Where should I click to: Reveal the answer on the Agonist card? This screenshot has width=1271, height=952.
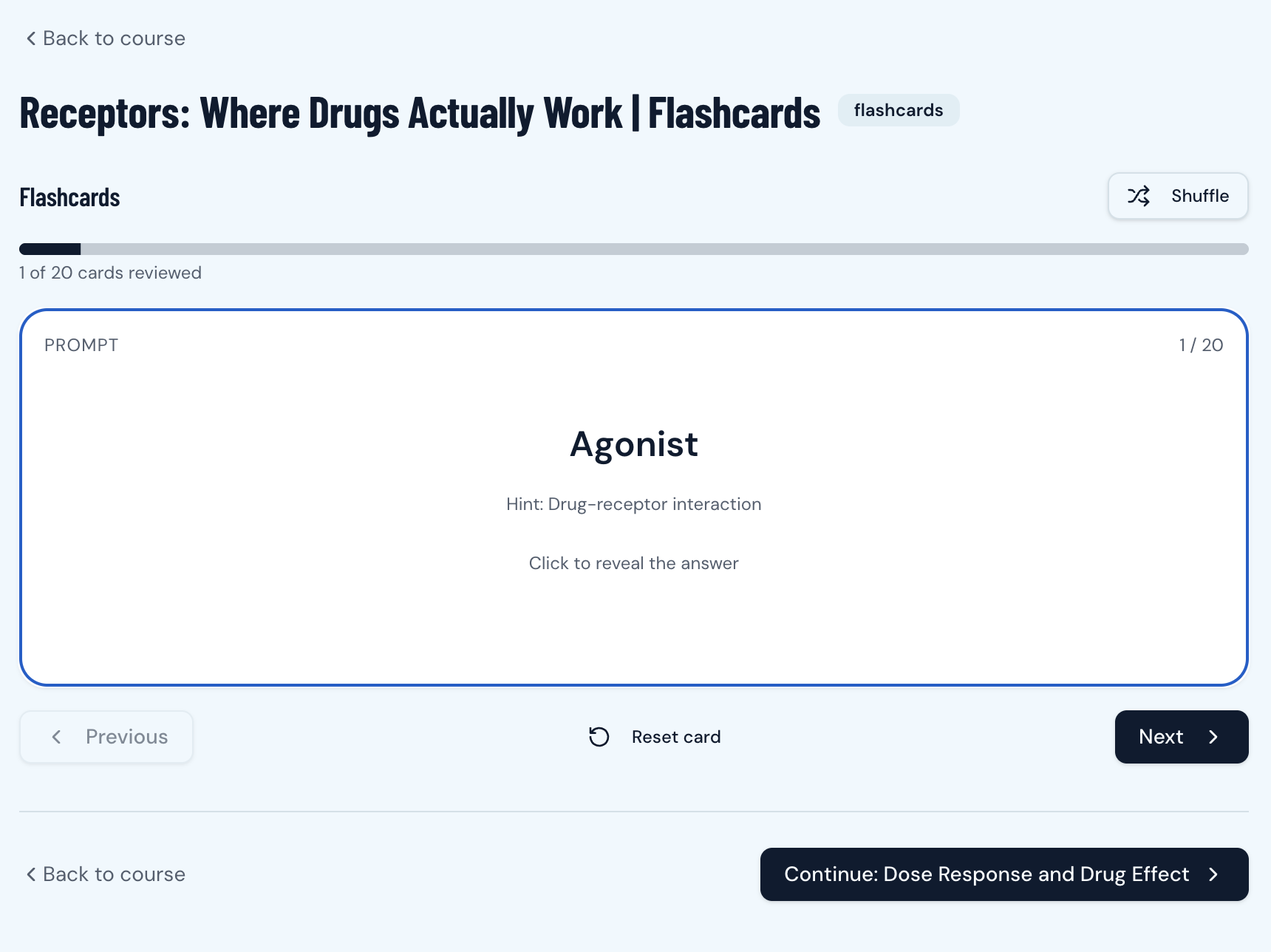point(634,497)
